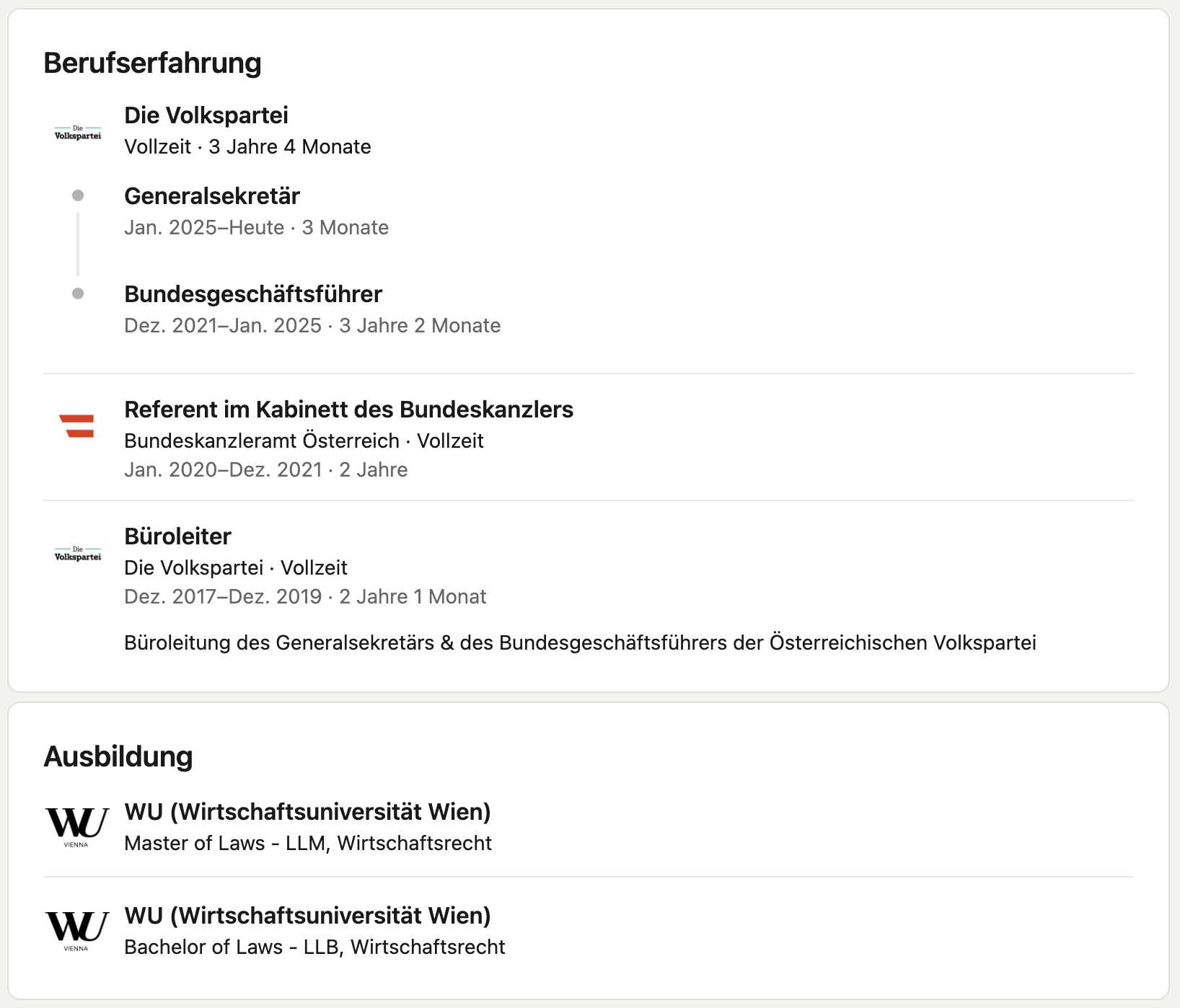This screenshot has width=1180, height=1008.
Task: Click the Büroleitung des Generalsekretärs description text
Action: click(580, 642)
